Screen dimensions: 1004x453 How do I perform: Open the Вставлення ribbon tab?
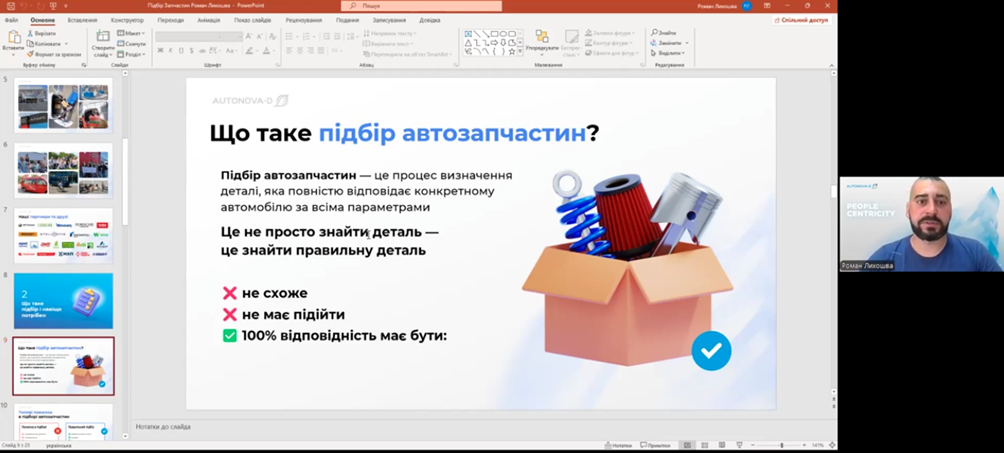pos(82,20)
